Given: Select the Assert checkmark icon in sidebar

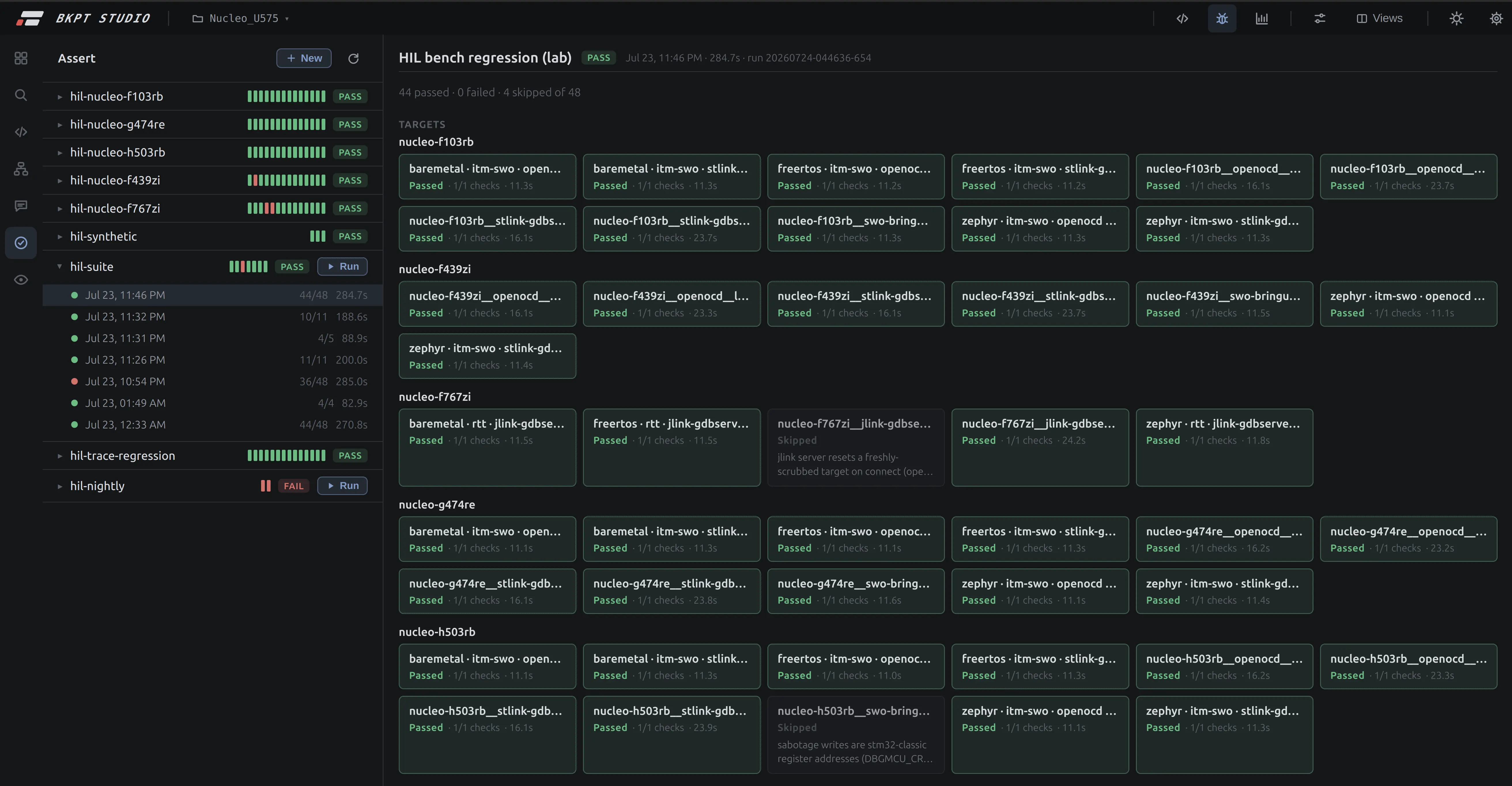Looking at the screenshot, I should click(21, 242).
